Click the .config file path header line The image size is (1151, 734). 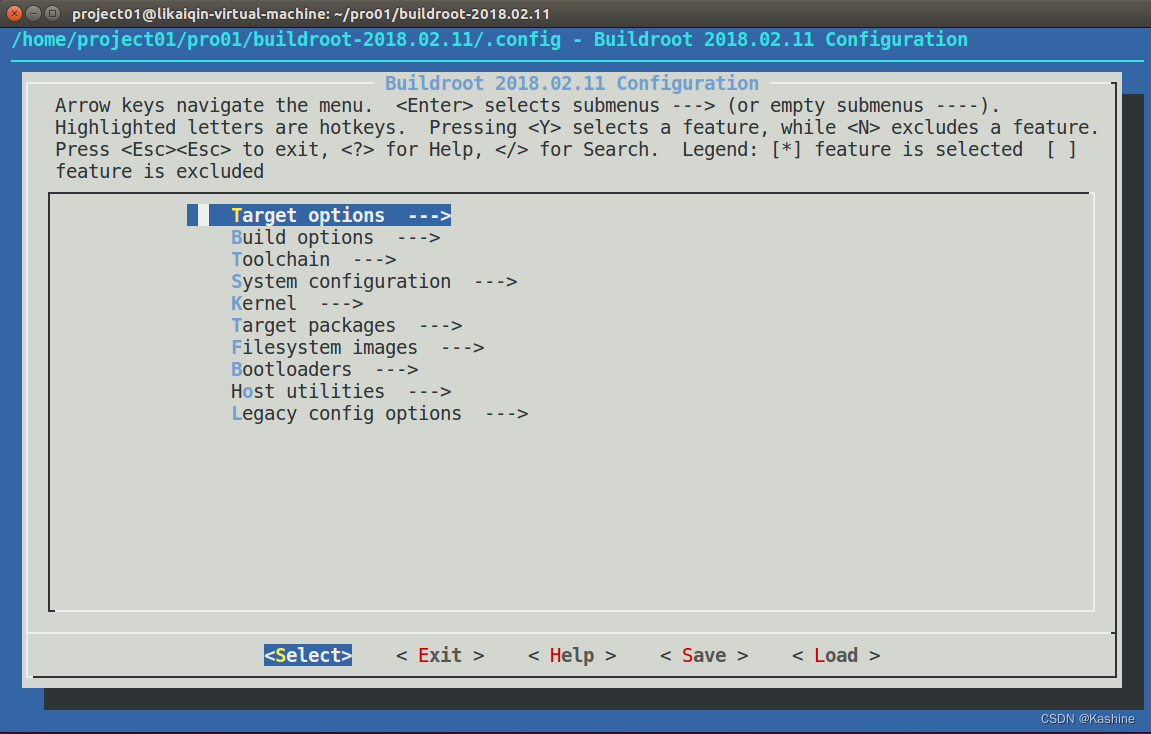point(490,40)
